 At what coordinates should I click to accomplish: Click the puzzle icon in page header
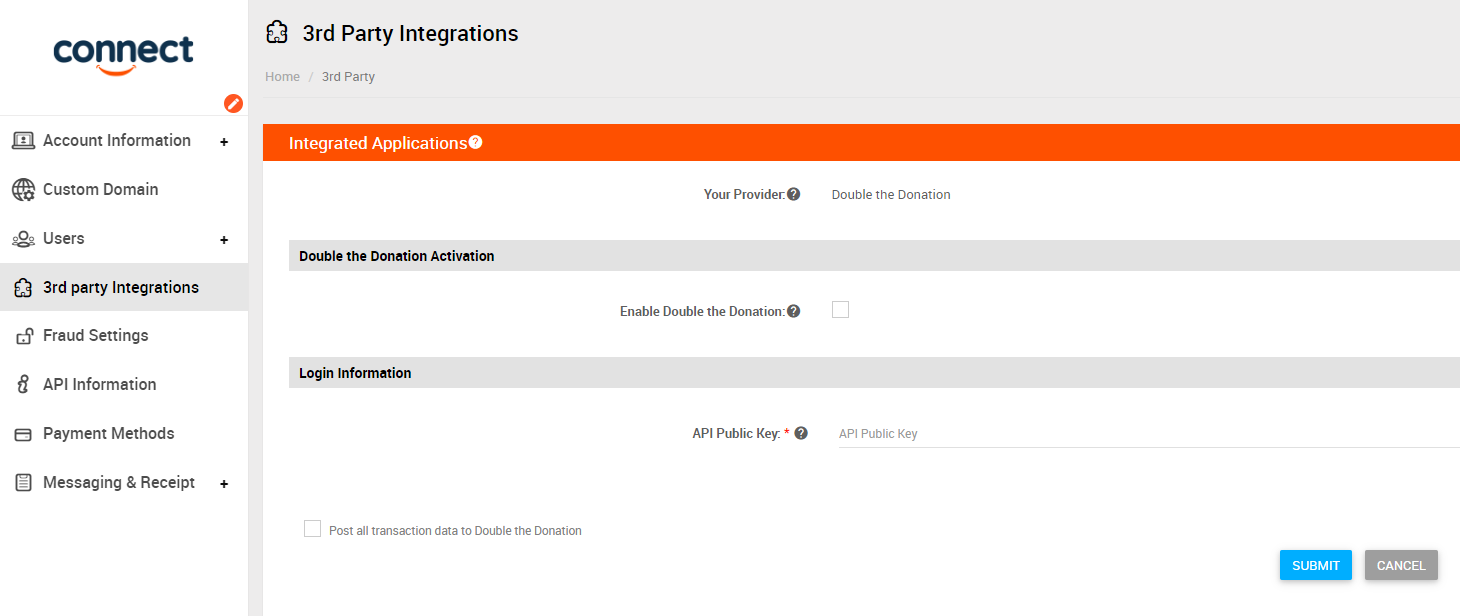(277, 33)
